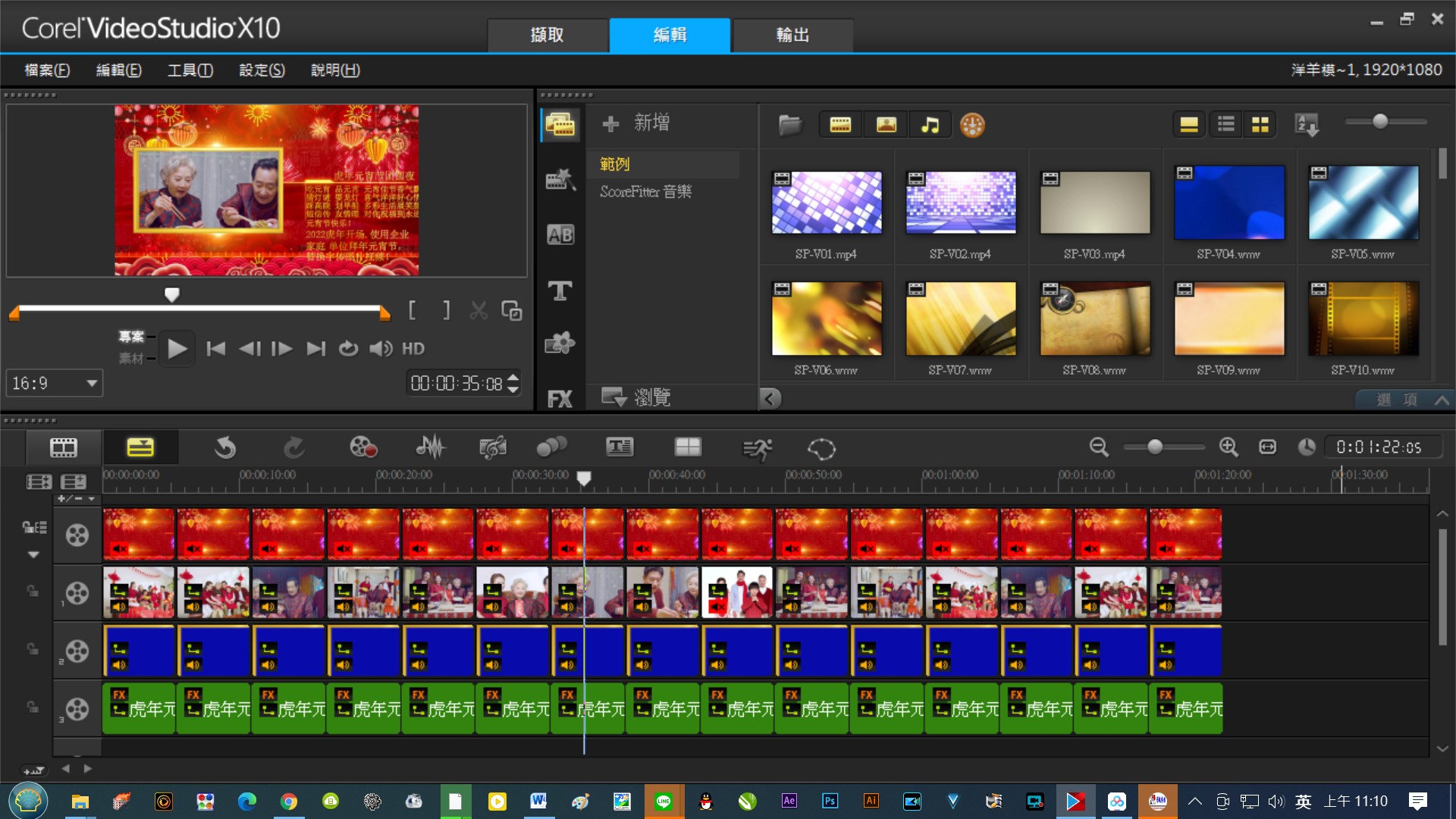Open the 工具(T) menu
1456x819 pixels.
pos(190,71)
